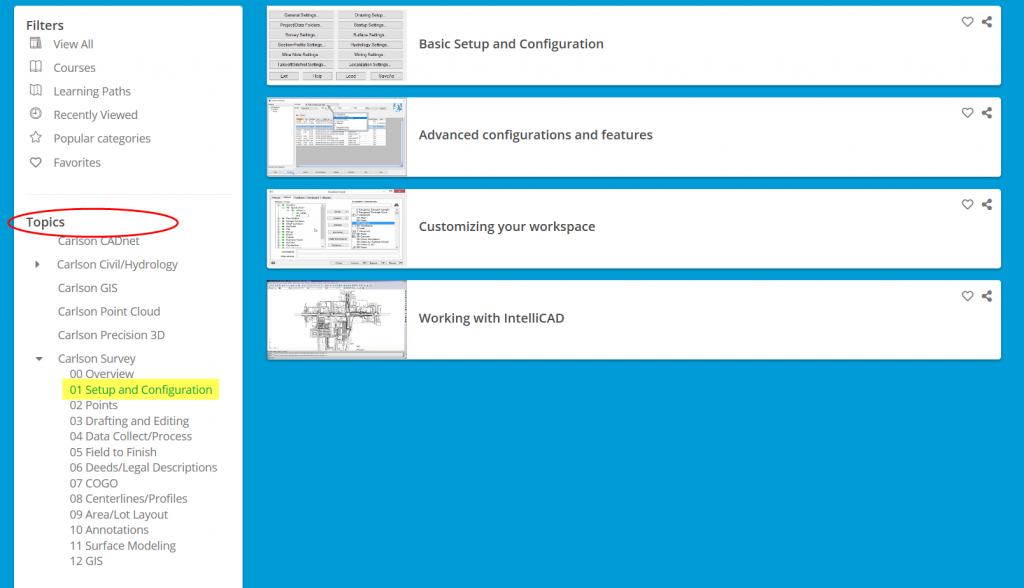Open 03 Drafting and Editing subtopic
Image resolution: width=1024 pixels, height=588 pixels.
tap(129, 421)
